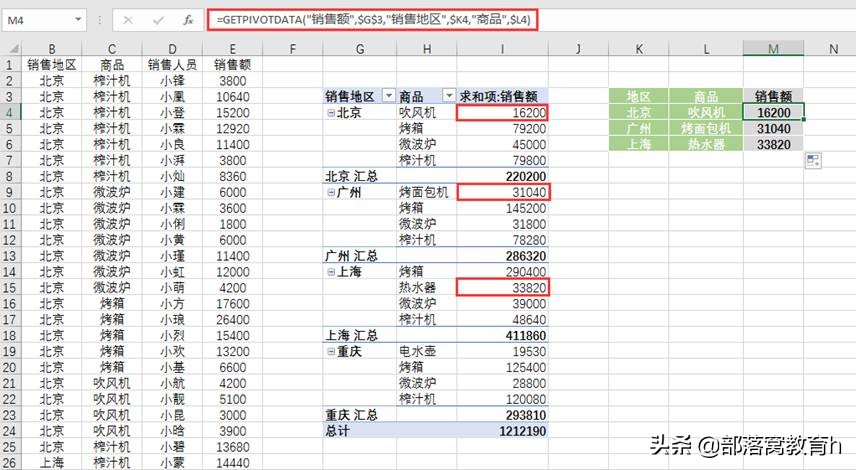Click the green 地区 header cell
The width and height of the screenshot is (856, 470).
[639, 97]
